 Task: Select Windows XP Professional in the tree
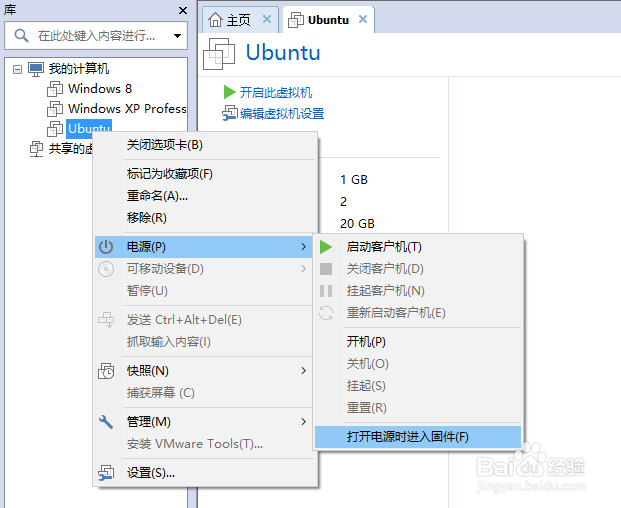coord(127,108)
